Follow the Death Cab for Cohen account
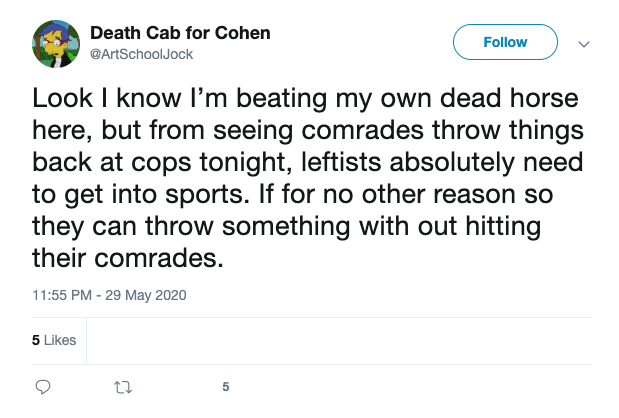Screen dimensions: 619x418 point(505,43)
